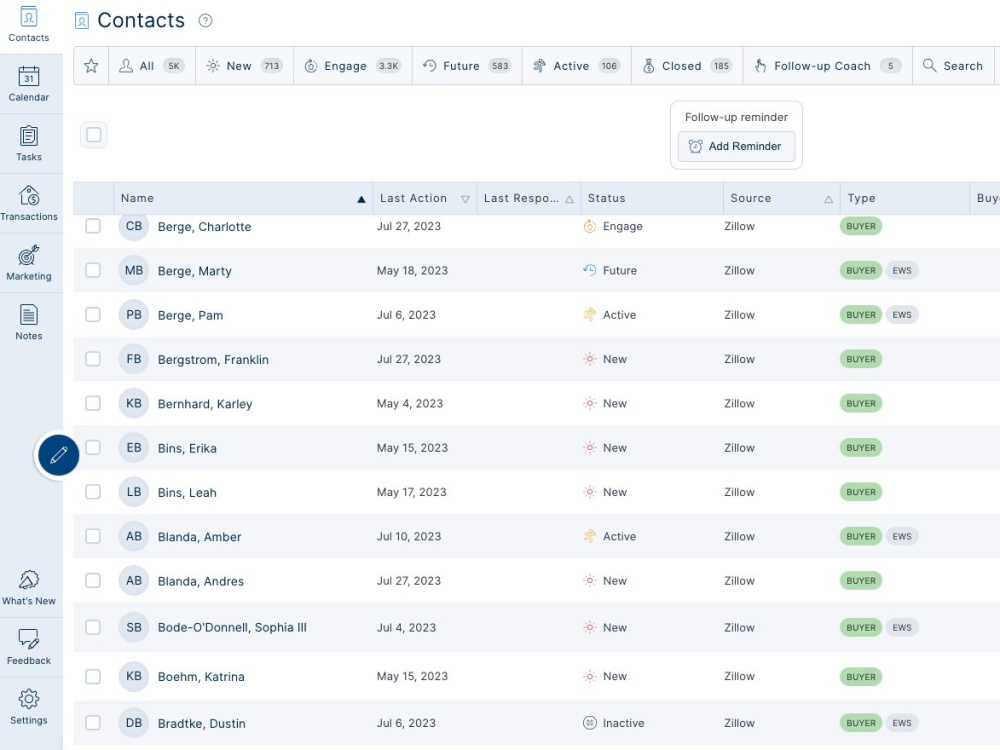Open contact Bradtke, Dustin
Viewport: 1000px width, 750px height.
click(202, 724)
